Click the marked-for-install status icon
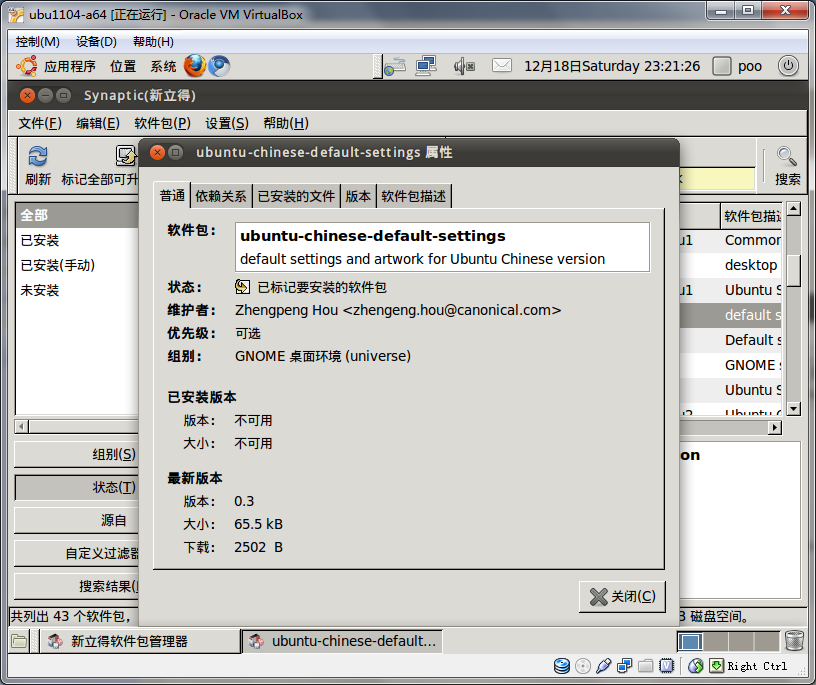Viewport: 816px width, 685px height. point(242,286)
